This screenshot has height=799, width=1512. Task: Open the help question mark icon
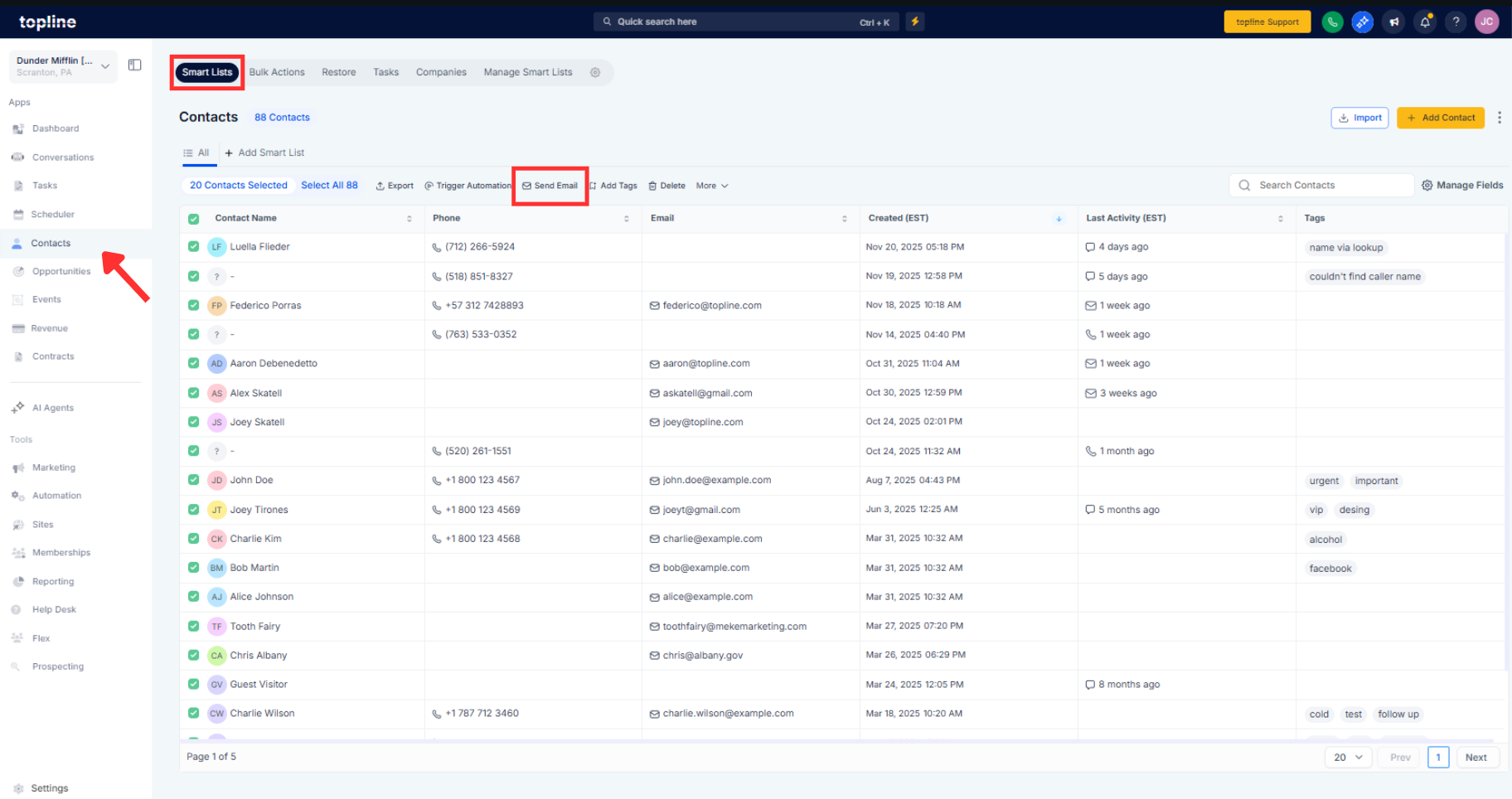pos(1456,22)
